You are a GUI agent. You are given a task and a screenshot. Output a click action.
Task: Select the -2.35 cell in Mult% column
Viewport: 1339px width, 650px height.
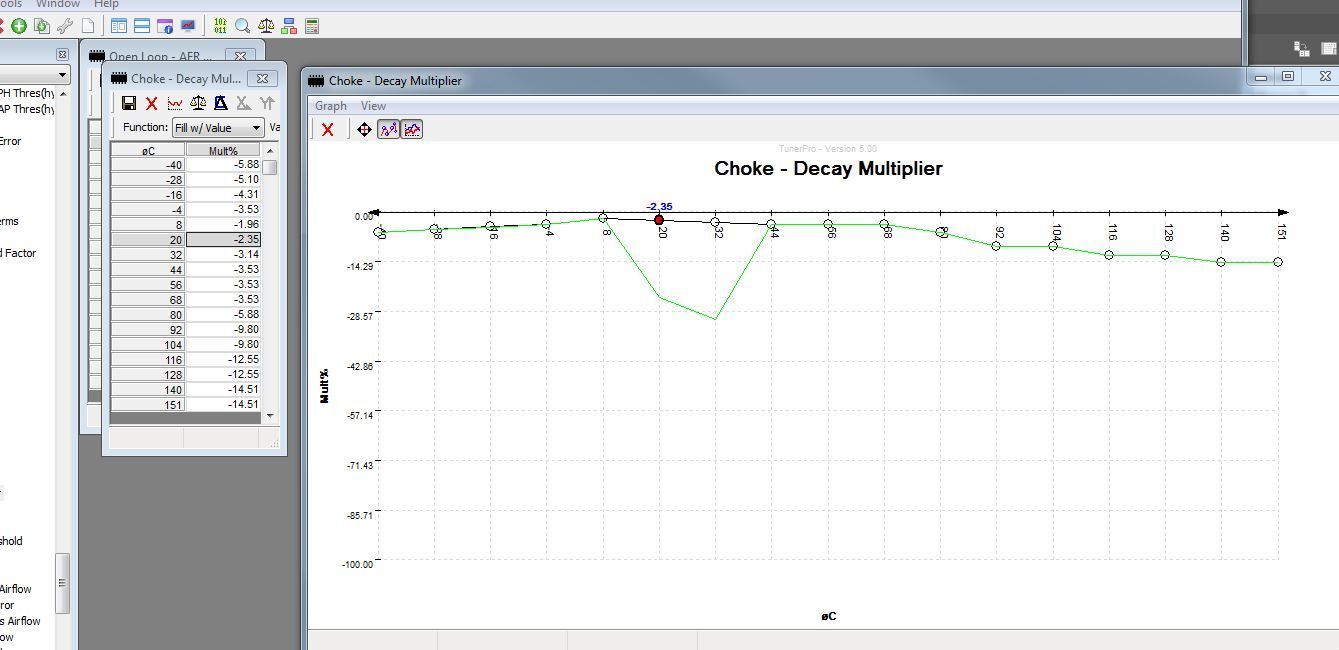(223, 240)
